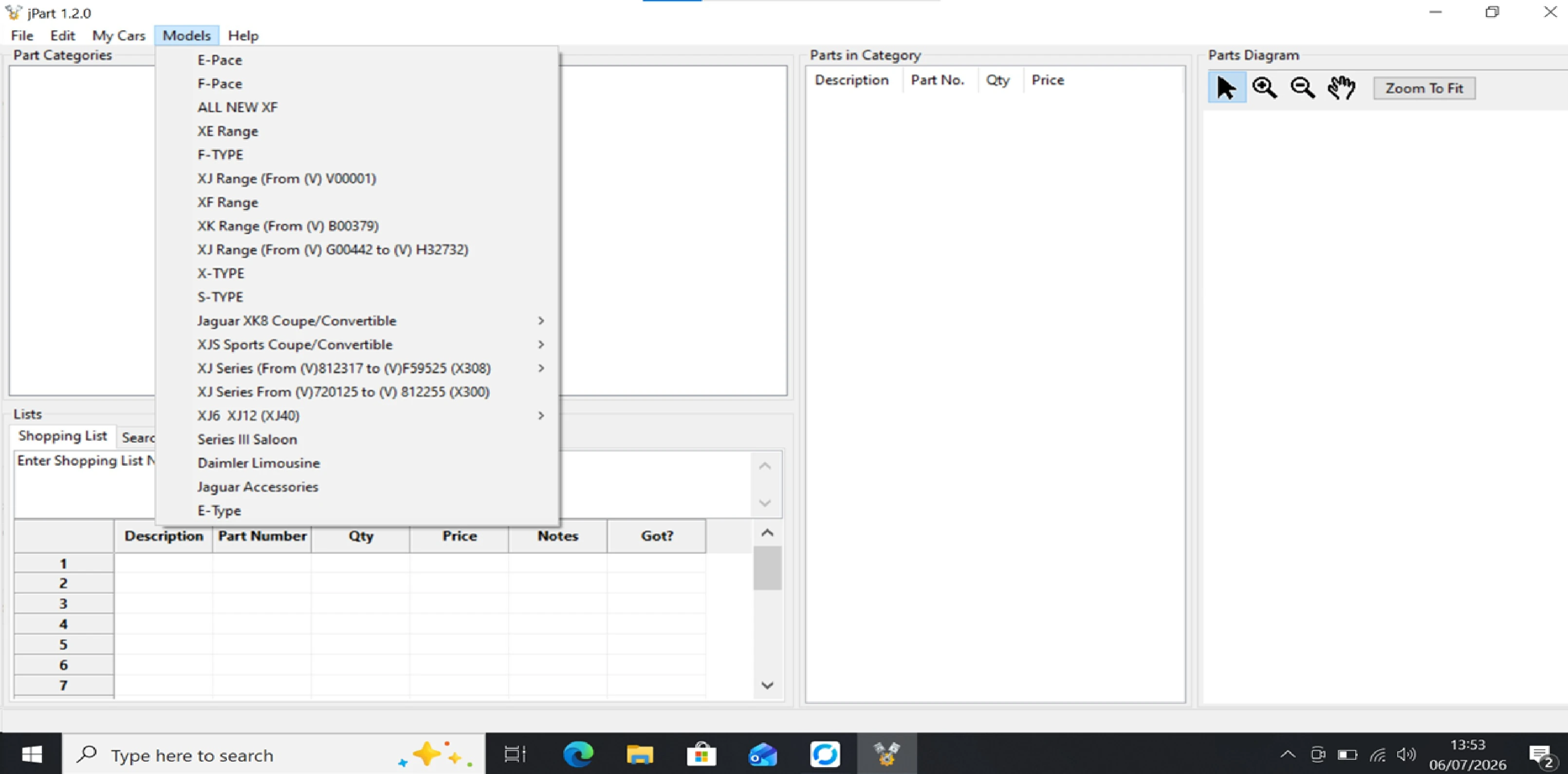Choose E-Pace from Models menu

coord(357,60)
